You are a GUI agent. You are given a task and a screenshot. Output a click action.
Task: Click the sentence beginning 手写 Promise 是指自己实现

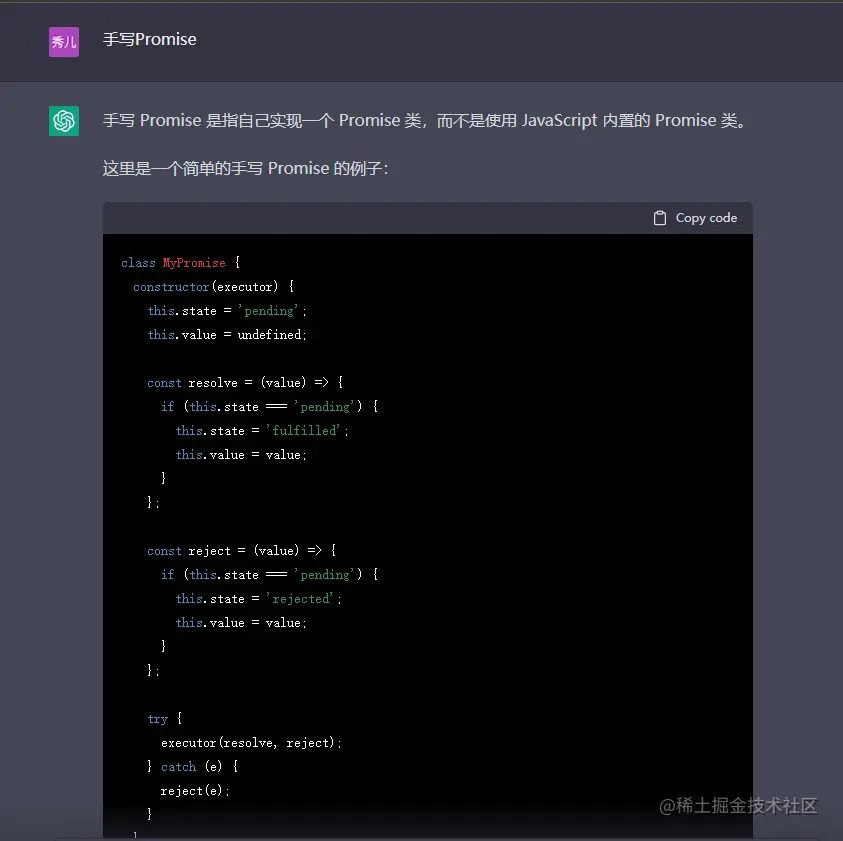point(425,120)
